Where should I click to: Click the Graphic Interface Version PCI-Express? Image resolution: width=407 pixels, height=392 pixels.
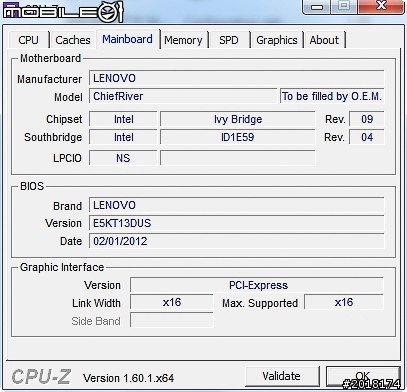pos(257,285)
